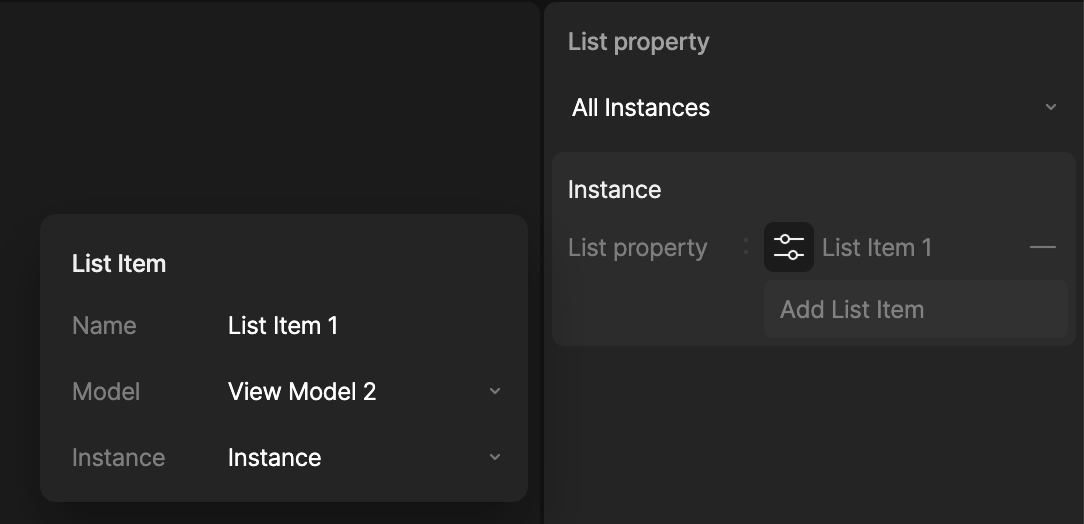Select List Item 1 entry beside the sliders icon
The width and height of the screenshot is (1084, 524).
(x=877, y=247)
